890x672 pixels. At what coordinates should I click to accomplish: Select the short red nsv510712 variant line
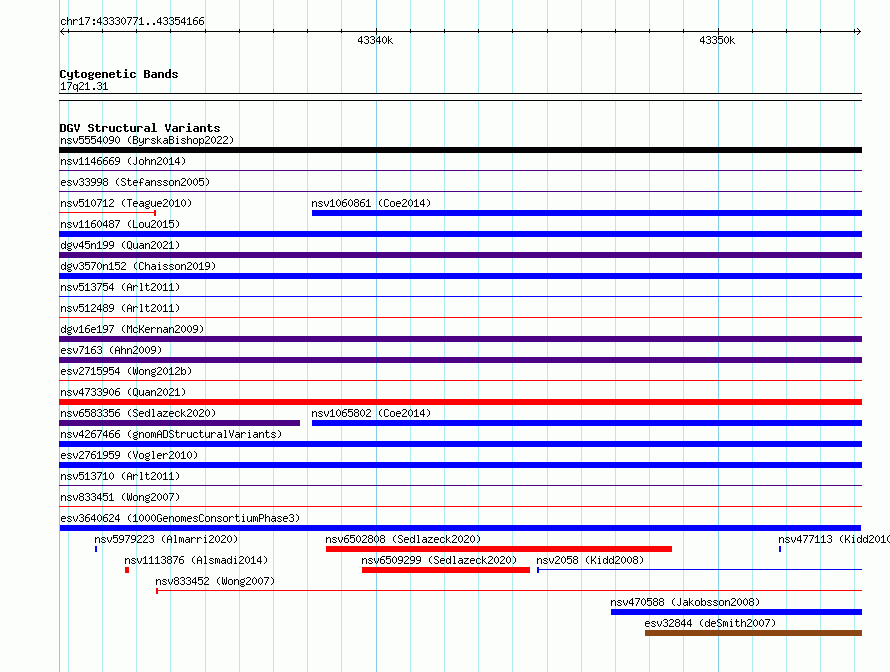tap(108, 213)
